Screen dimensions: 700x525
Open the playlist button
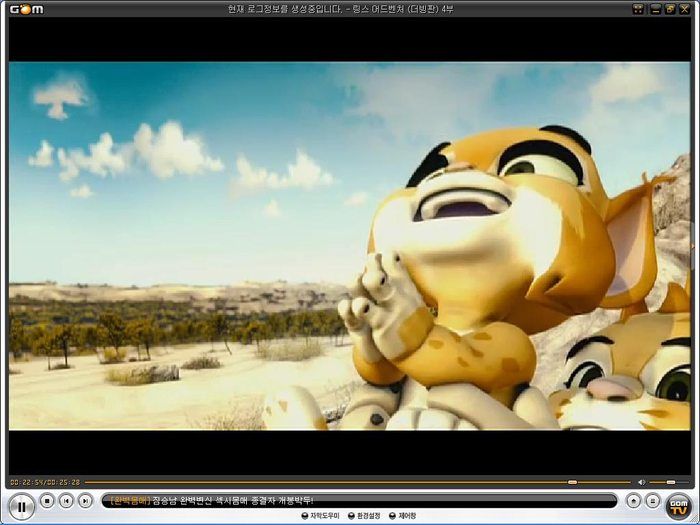[652, 501]
